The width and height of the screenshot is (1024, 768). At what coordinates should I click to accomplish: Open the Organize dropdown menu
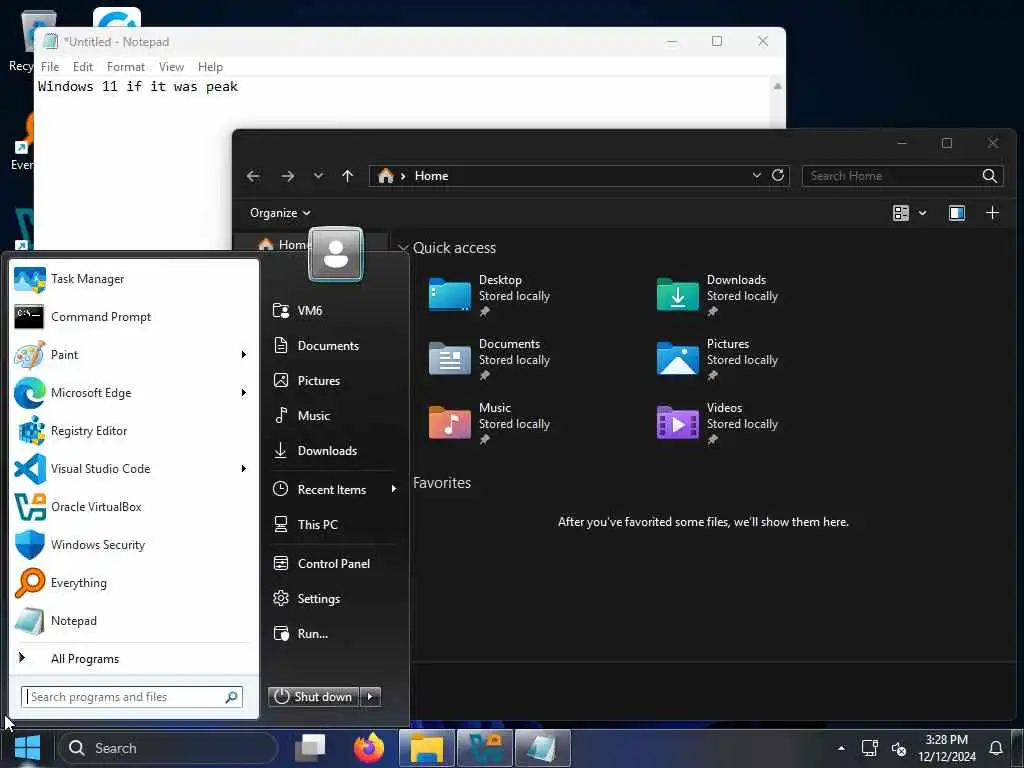[x=280, y=213]
